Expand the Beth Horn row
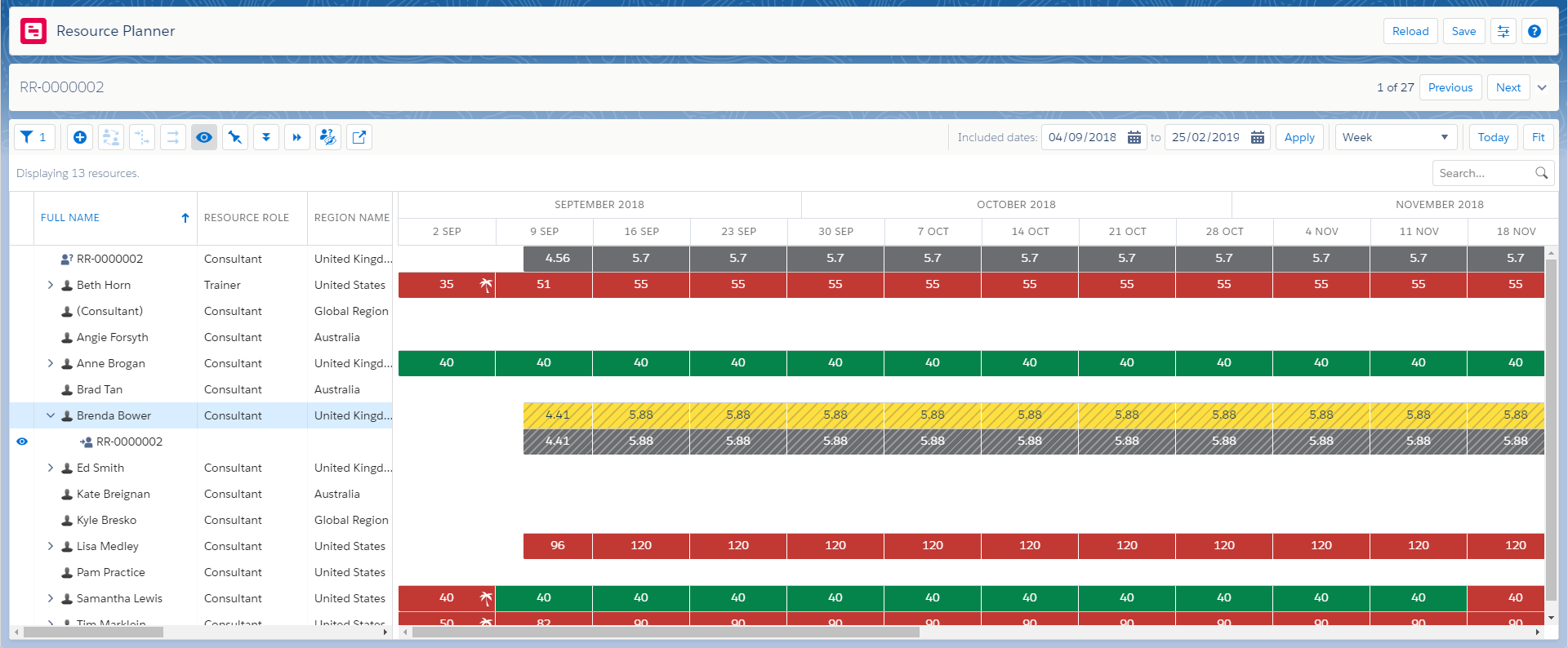This screenshot has height=648, width=1568. coord(51,285)
